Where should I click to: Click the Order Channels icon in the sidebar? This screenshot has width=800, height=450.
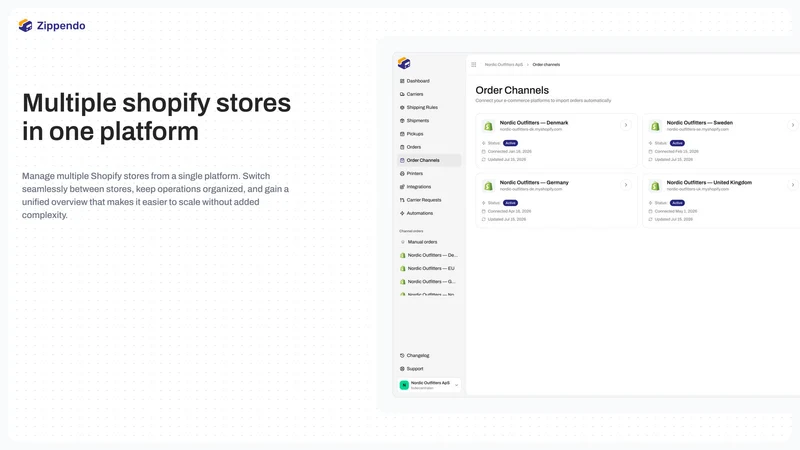pyautogui.click(x=402, y=160)
